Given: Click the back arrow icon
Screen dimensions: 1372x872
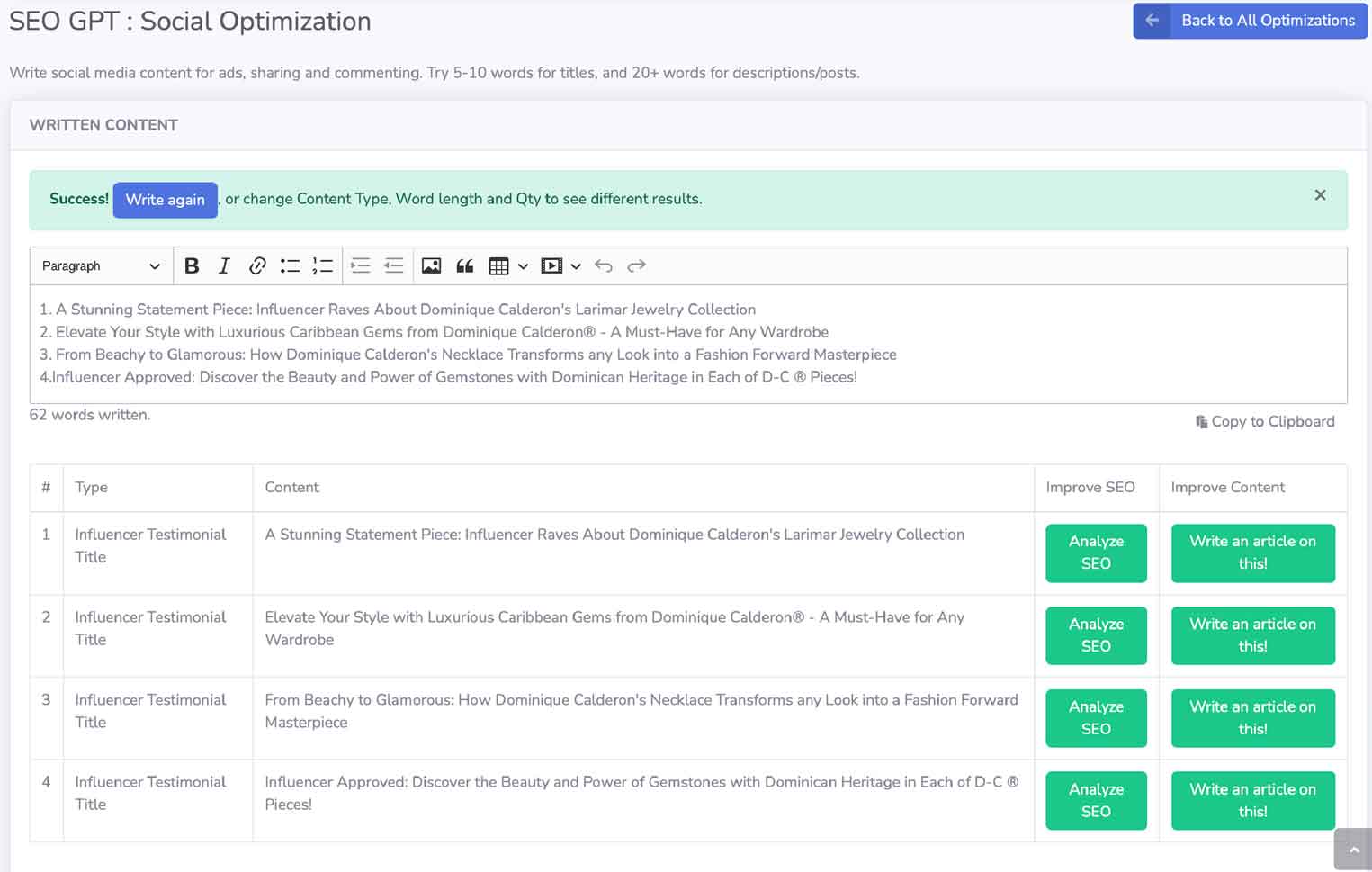Looking at the screenshot, I should [1152, 21].
